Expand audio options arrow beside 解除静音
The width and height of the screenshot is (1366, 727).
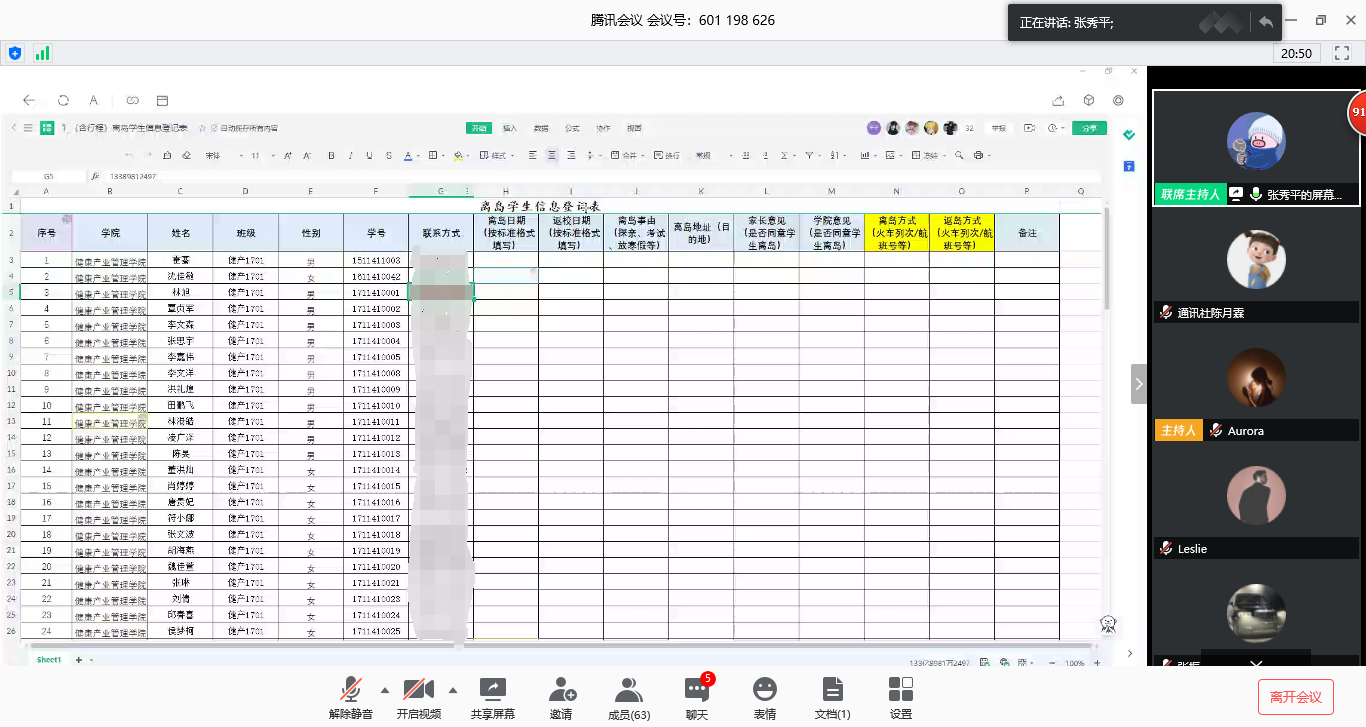pyautogui.click(x=385, y=690)
